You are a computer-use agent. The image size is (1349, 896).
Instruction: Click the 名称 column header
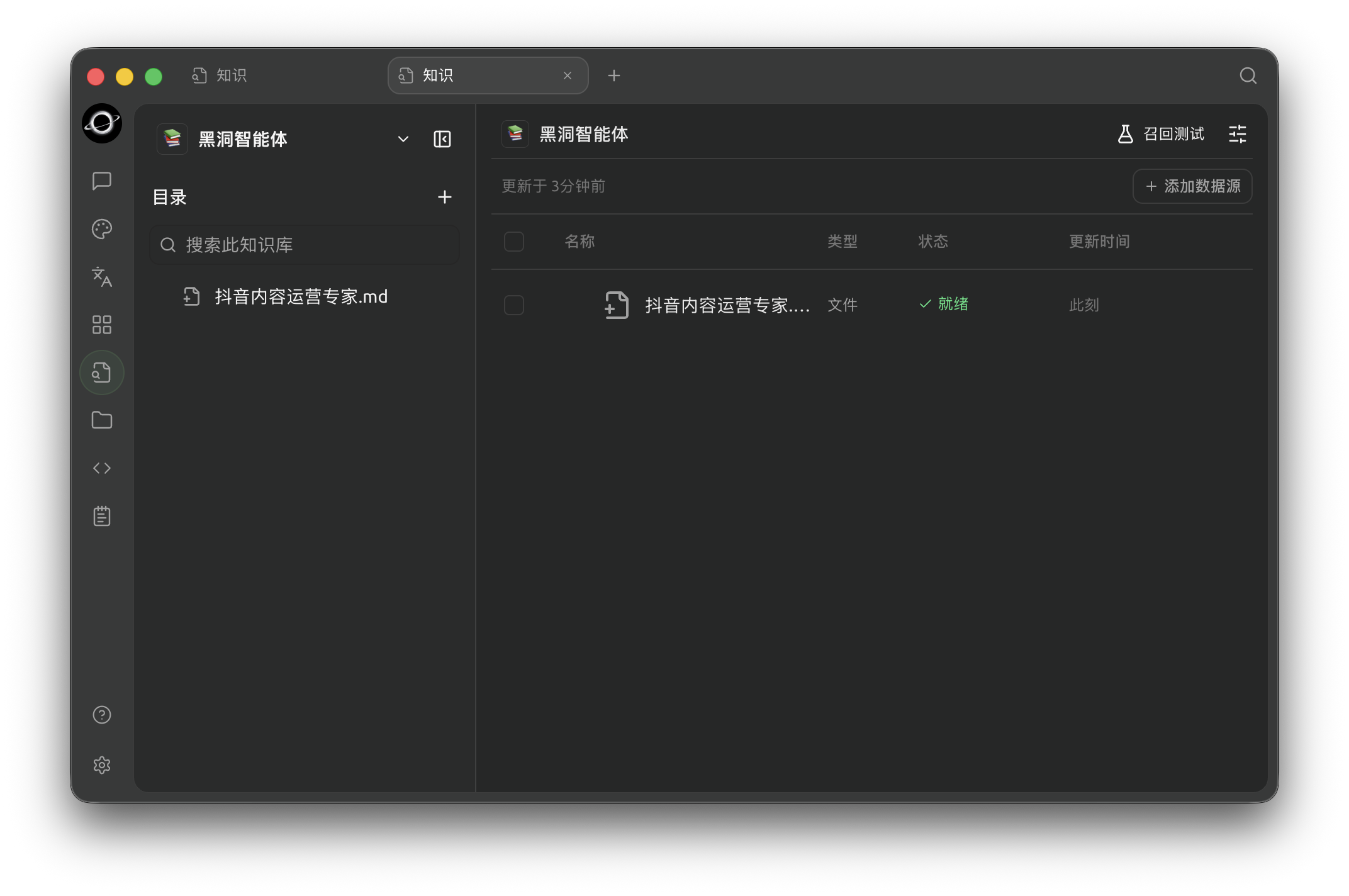(579, 242)
